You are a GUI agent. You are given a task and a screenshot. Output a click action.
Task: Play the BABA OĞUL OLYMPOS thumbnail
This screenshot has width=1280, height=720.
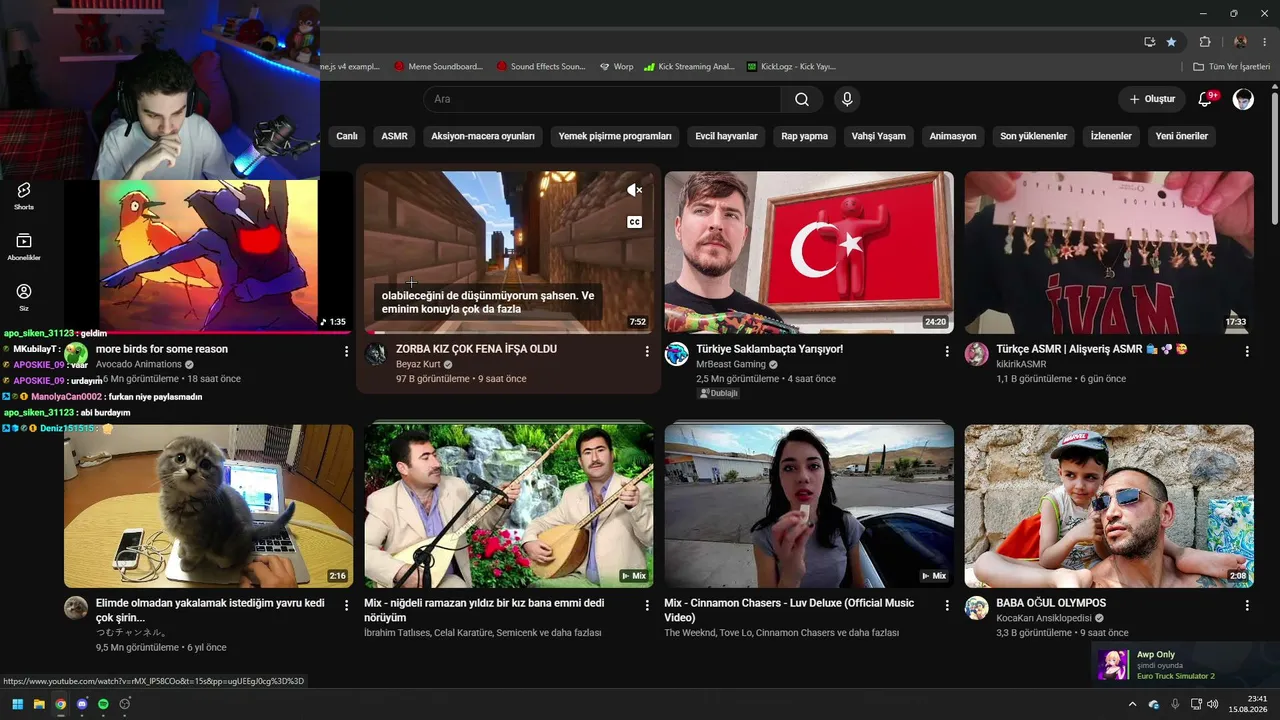(1109, 506)
